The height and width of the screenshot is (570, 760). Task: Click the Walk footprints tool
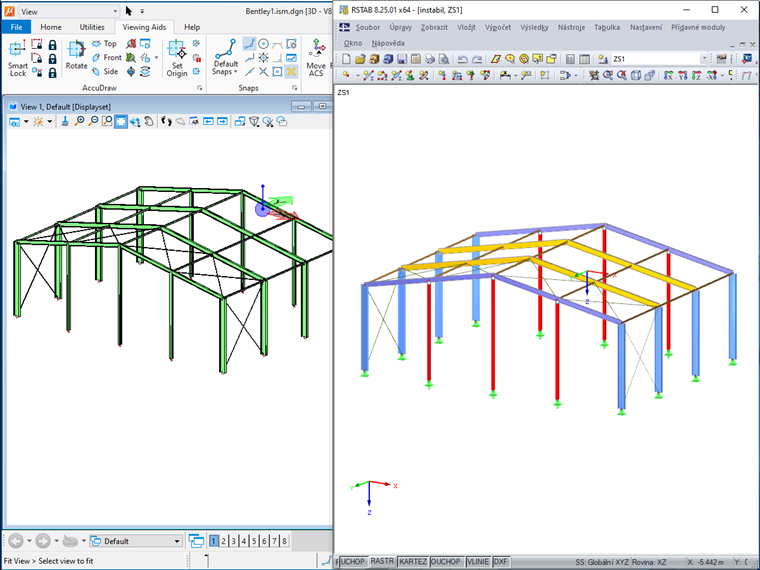tap(166, 121)
